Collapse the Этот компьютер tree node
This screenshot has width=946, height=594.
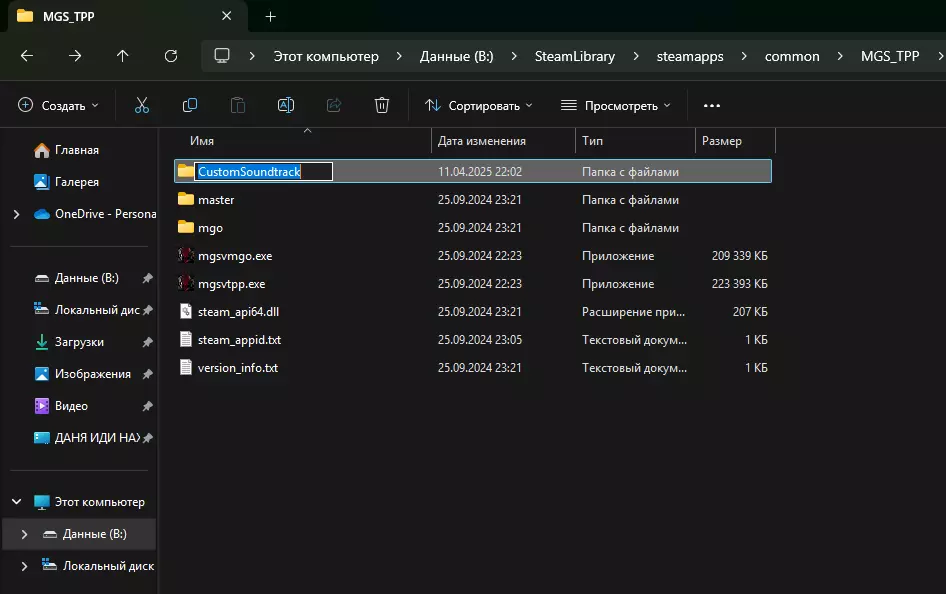tap(16, 502)
